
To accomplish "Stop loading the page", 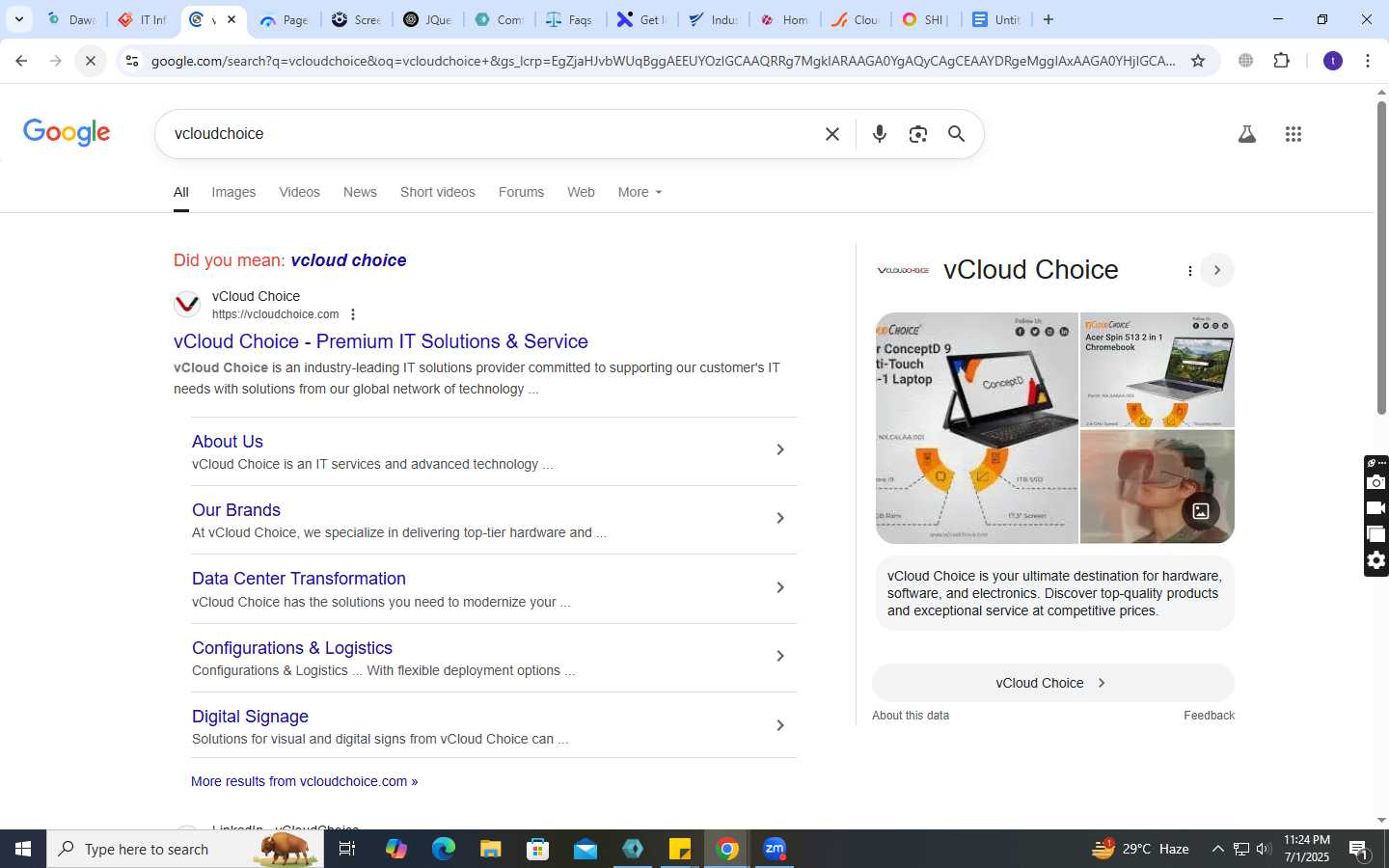I will click(x=90, y=61).
